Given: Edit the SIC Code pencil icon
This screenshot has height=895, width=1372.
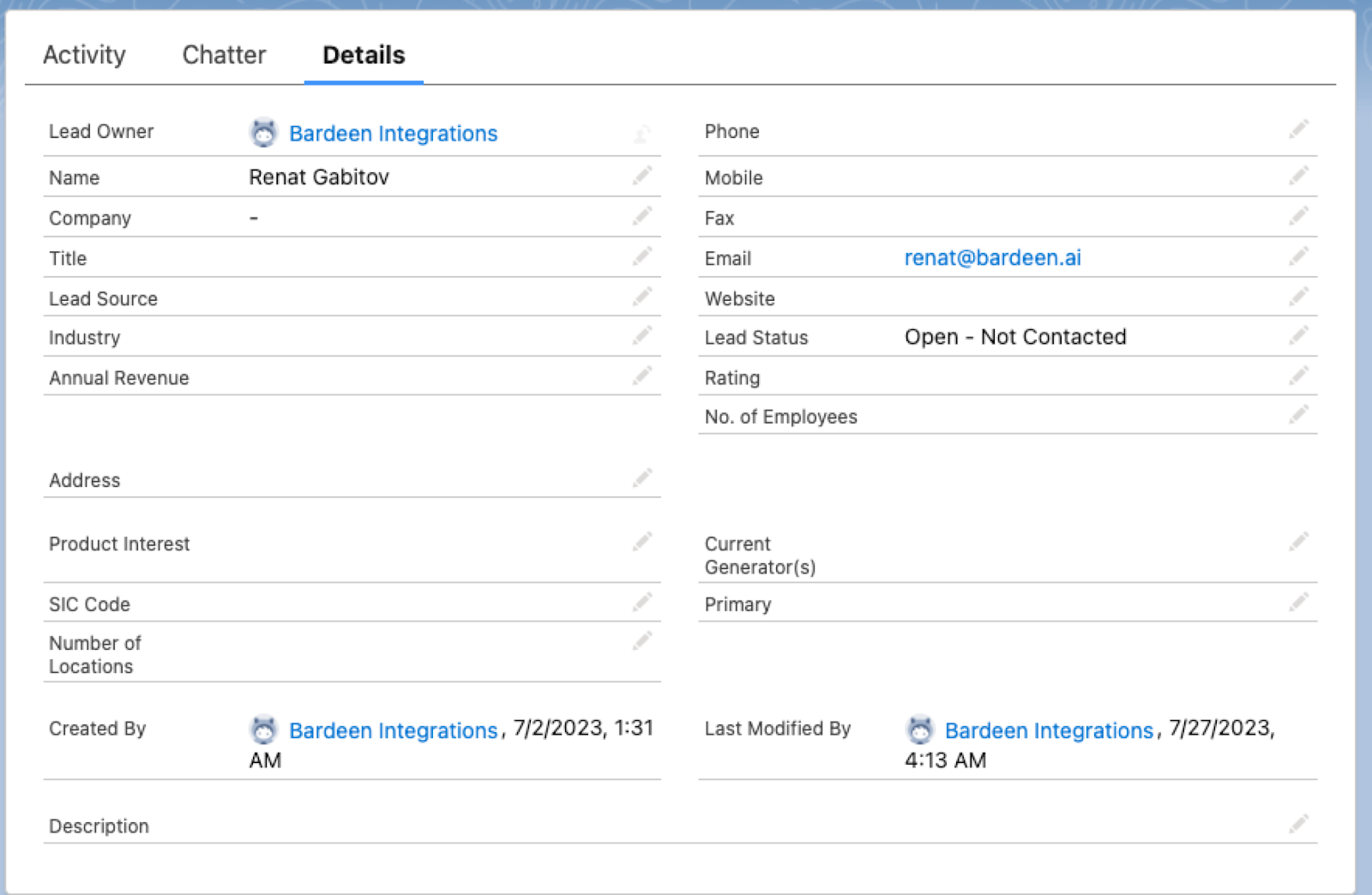Looking at the screenshot, I should [642, 603].
